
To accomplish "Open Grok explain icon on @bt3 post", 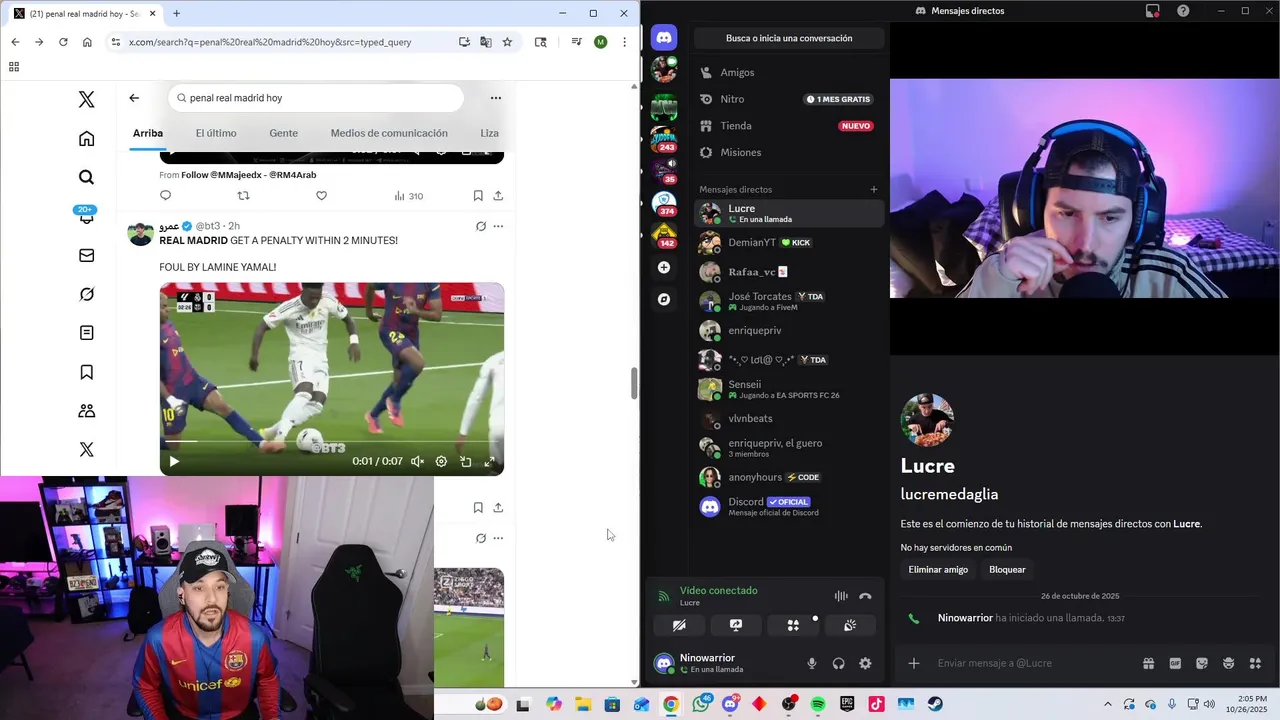I will (x=481, y=226).
